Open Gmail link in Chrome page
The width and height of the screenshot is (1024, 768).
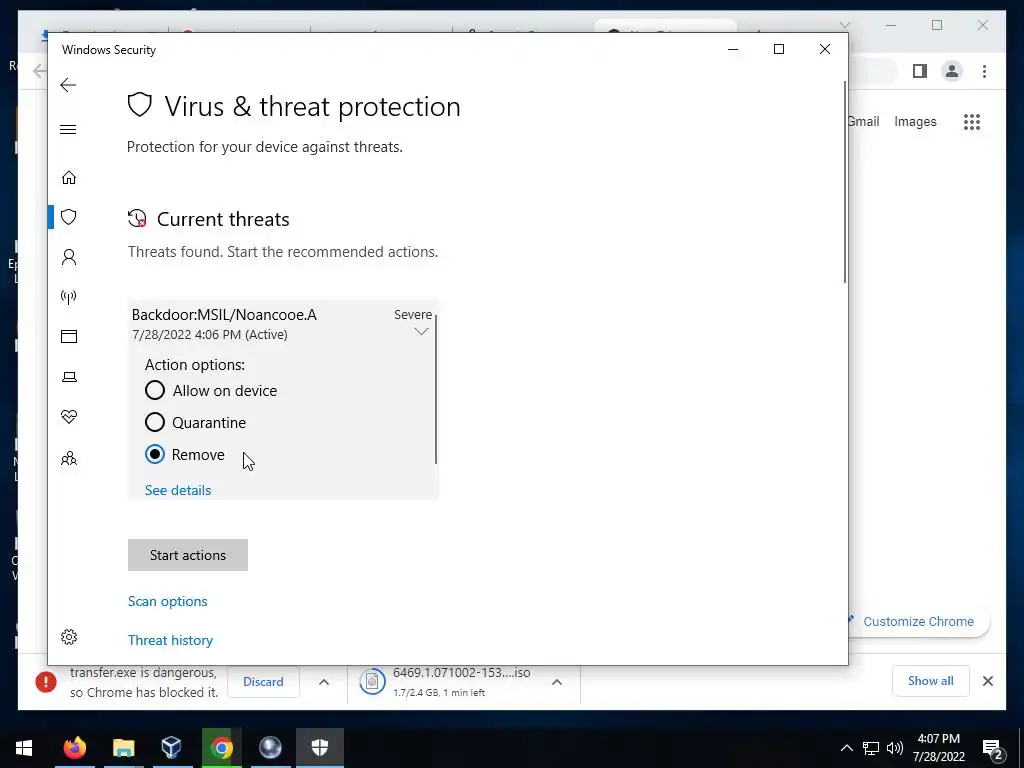pyautogui.click(x=863, y=121)
